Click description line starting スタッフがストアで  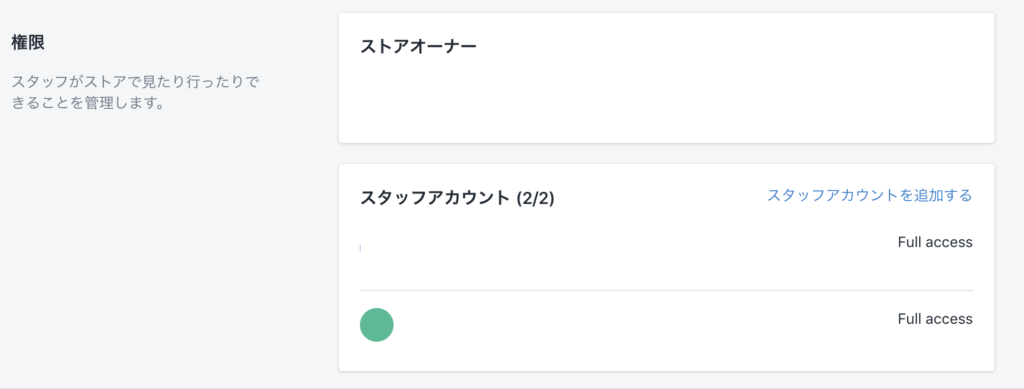(136, 82)
